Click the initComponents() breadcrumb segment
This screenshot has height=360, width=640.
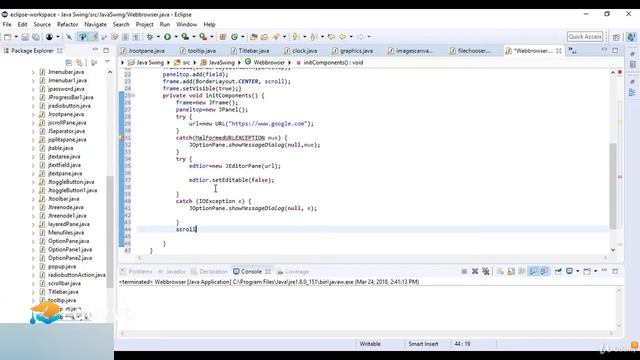329,63
